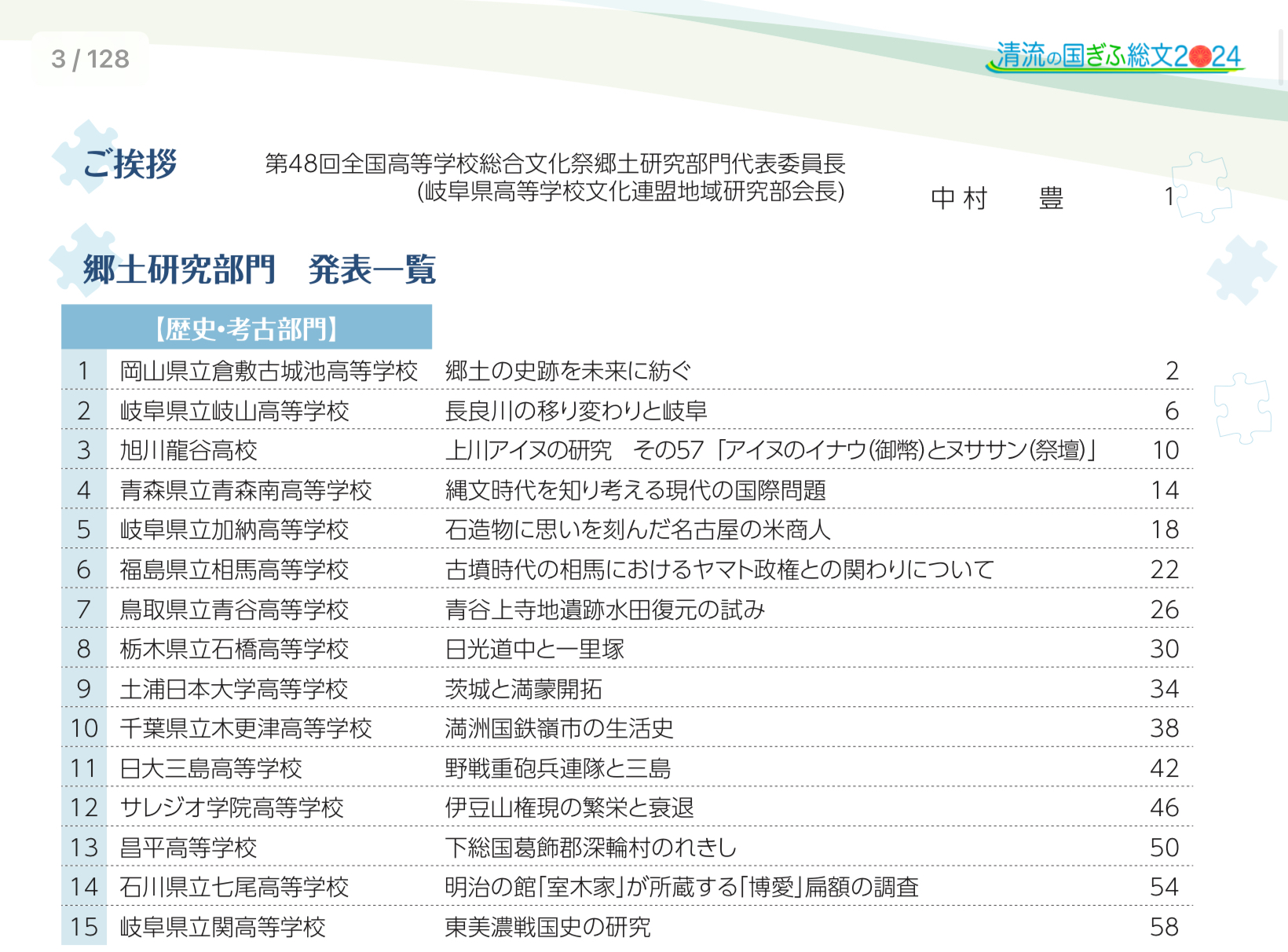Image resolution: width=1288 pixels, height=952 pixels.
Task: Go to 青谷上寺地遺跡水田復元の試み
Action: coord(605,610)
